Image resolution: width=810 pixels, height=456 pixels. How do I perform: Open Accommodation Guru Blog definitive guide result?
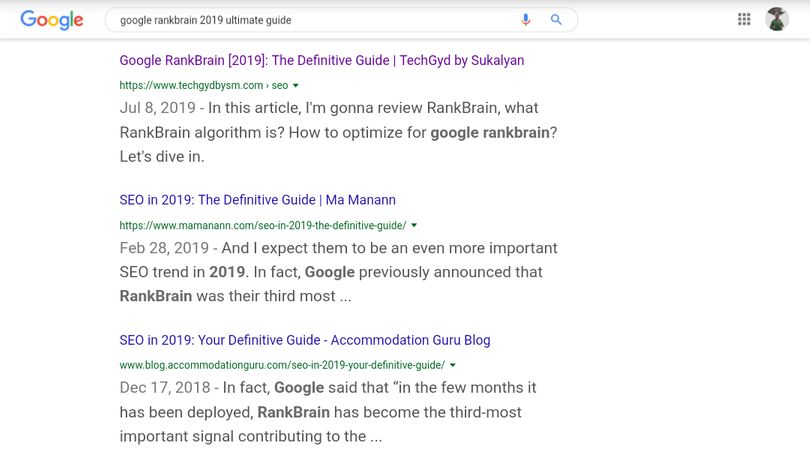tap(305, 340)
